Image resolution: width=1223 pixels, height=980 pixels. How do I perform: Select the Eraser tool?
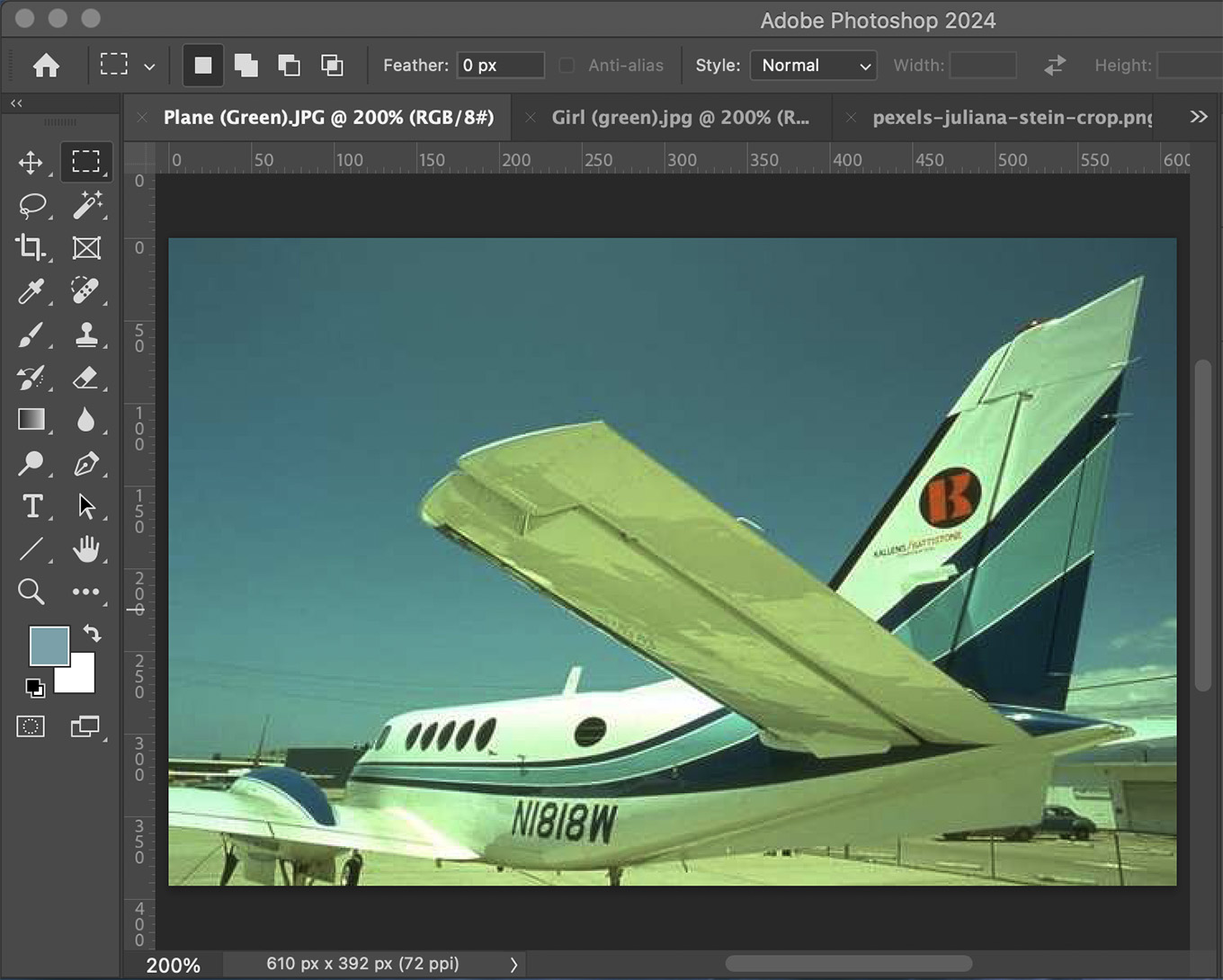click(x=86, y=378)
